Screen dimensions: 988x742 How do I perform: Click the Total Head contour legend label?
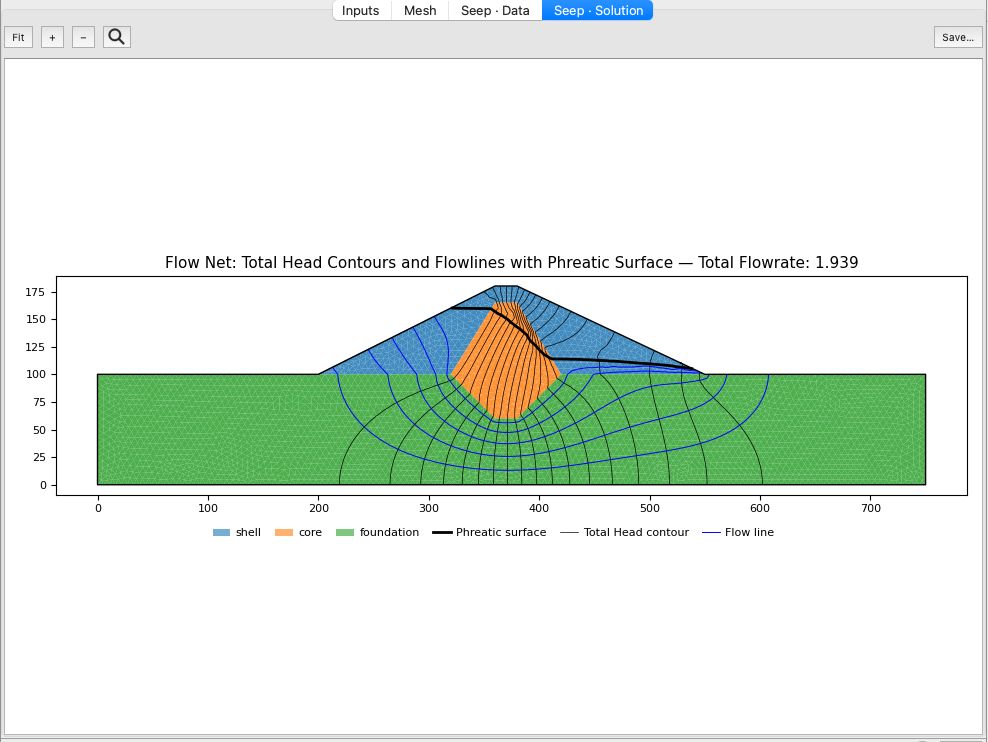coord(636,532)
